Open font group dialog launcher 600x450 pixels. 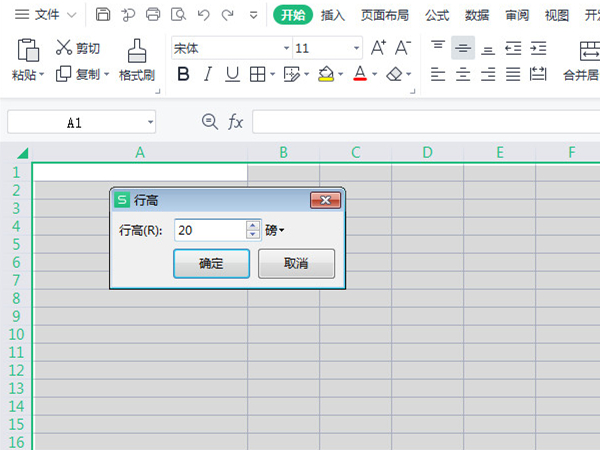coord(412,91)
